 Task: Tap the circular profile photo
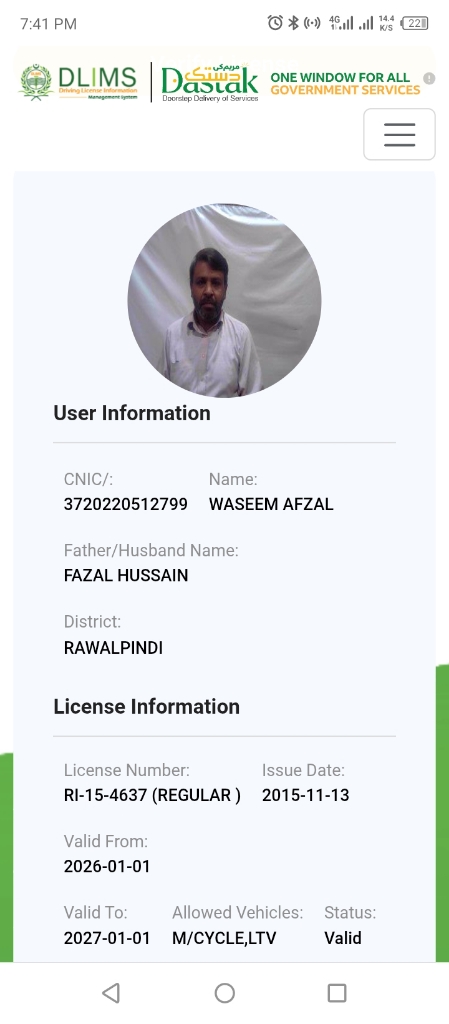pyautogui.click(x=224, y=300)
